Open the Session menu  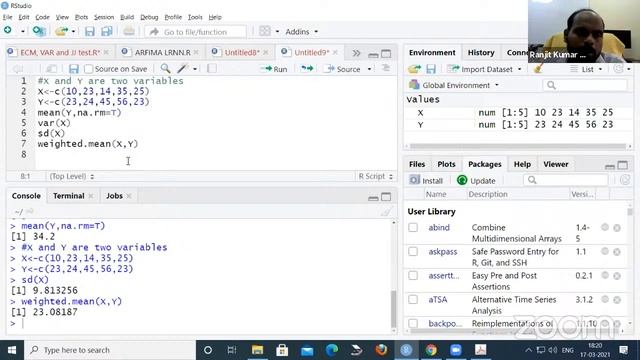104,17
